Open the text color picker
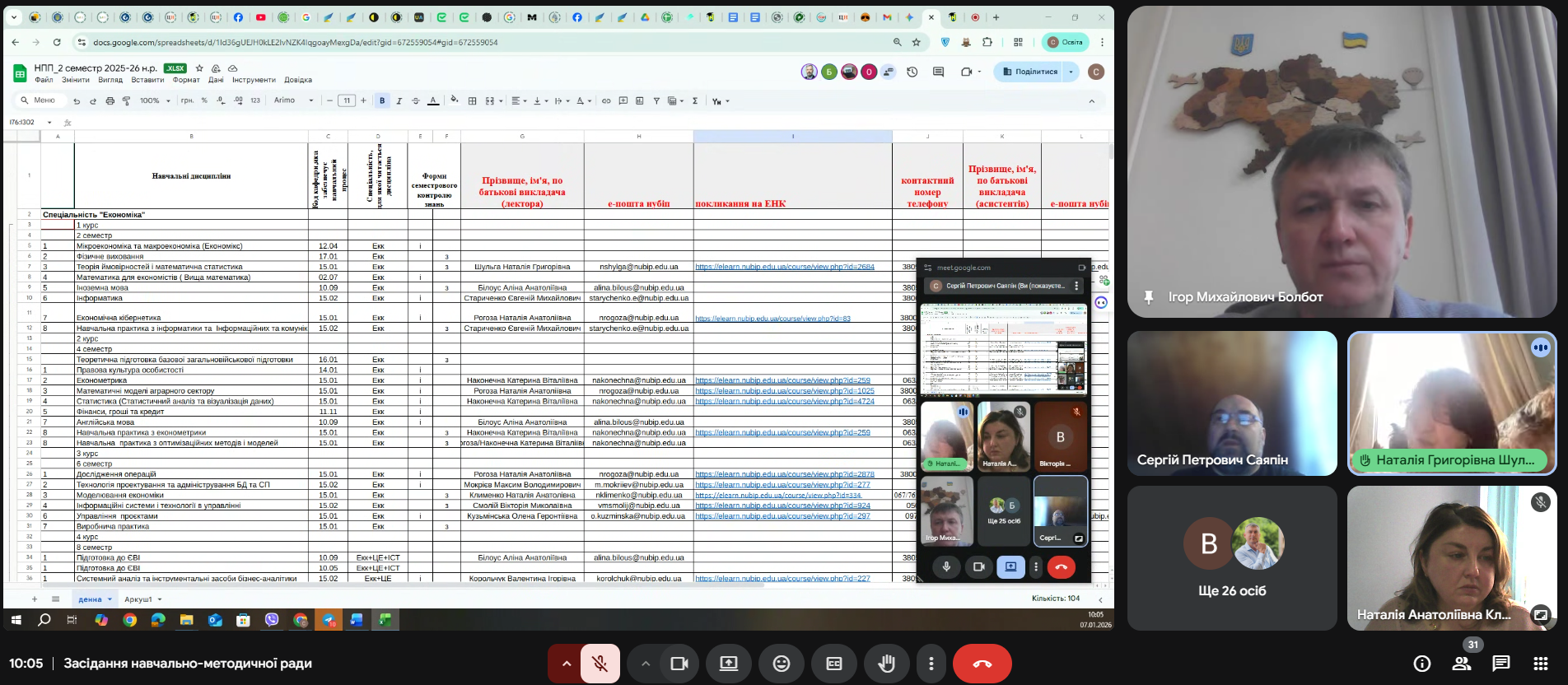The height and width of the screenshot is (685, 1568). coord(433,101)
